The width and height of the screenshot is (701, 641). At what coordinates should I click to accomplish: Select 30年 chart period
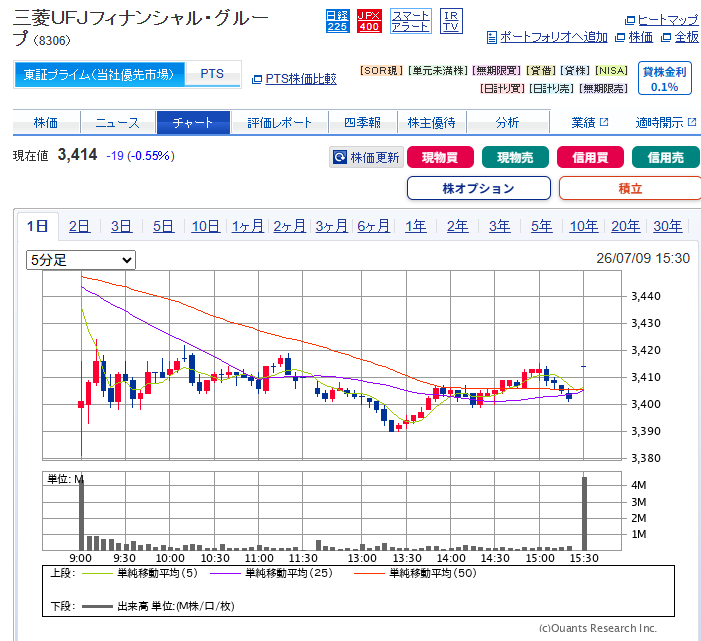(x=668, y=226)
